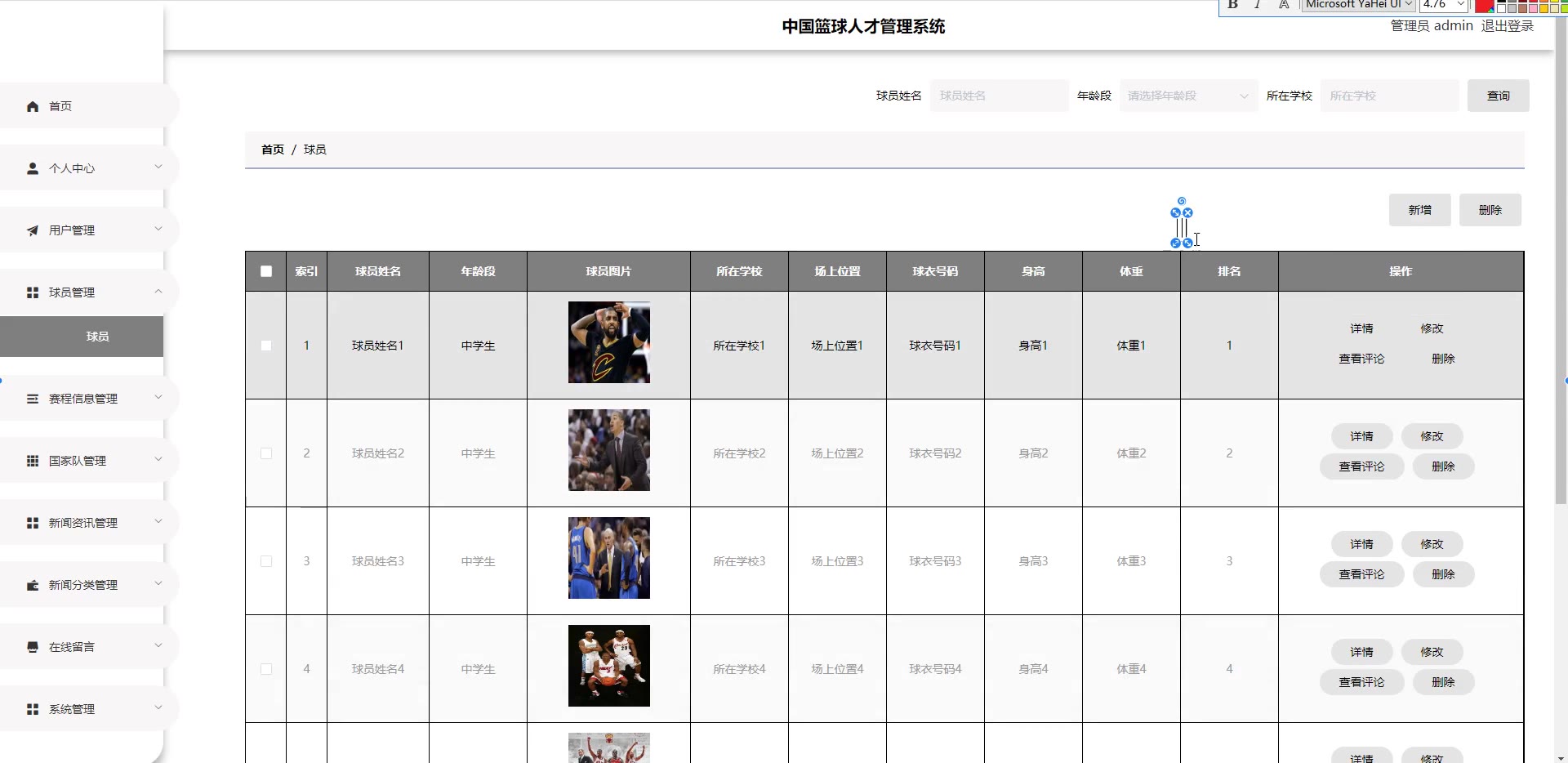Image resolution: width=1568 pixels, height=763 pixels.
Task: Click the message icon for 在线留言
Action: (x=33, y=647)
